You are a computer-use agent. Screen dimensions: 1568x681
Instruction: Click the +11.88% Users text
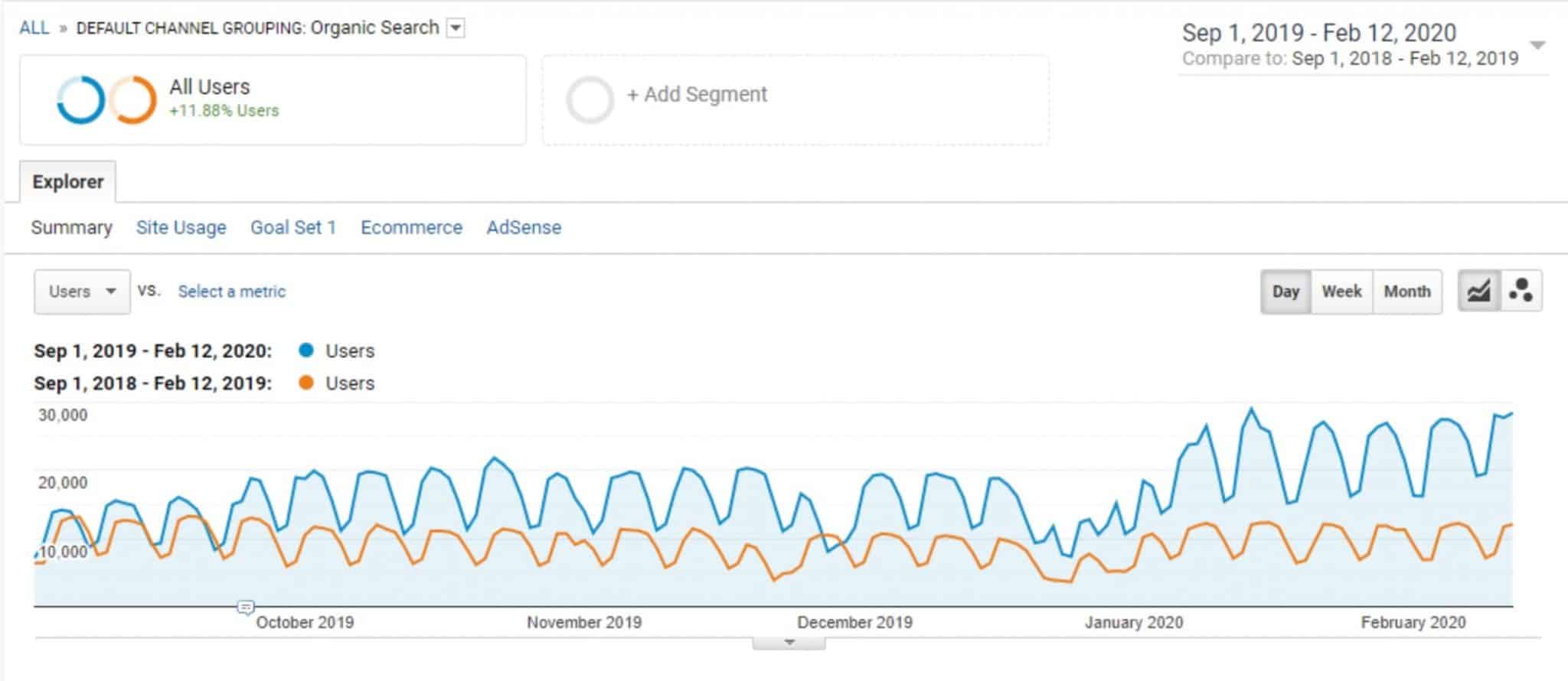click(224, 111)
